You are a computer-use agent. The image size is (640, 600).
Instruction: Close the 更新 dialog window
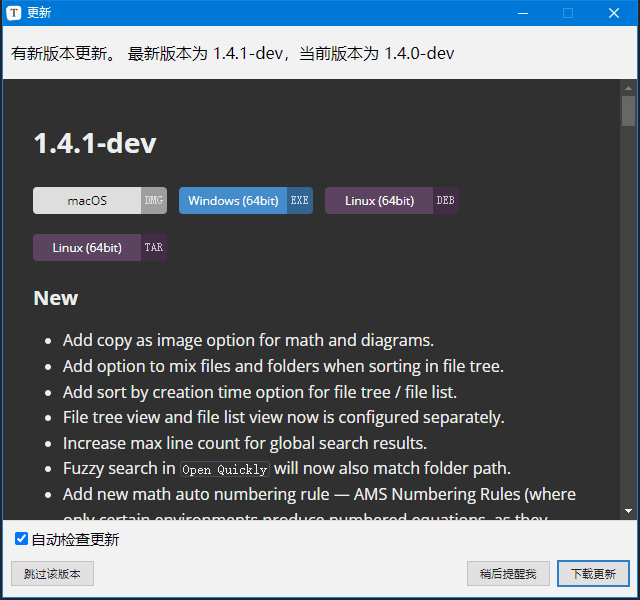click(614, 13)
